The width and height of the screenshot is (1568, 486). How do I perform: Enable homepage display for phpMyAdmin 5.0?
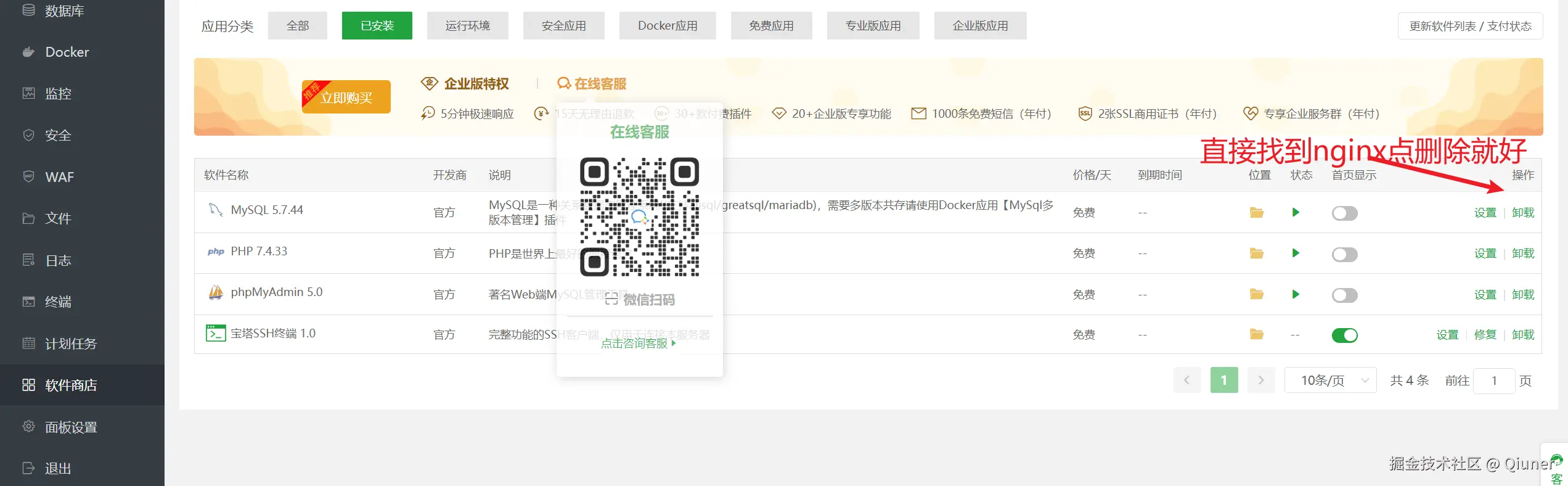coord(1344,295)
